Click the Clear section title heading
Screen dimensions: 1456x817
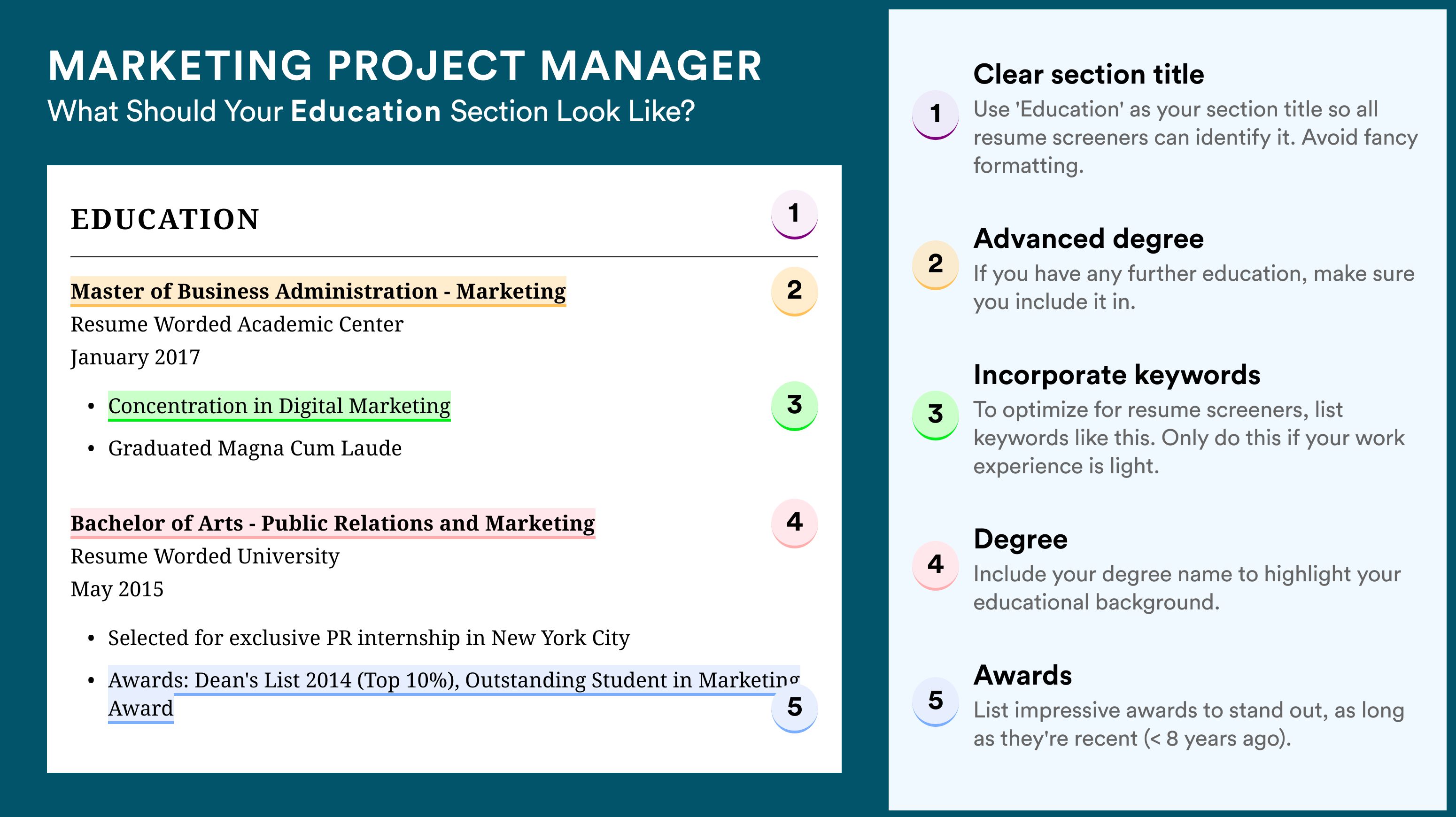coord(1089,74)
